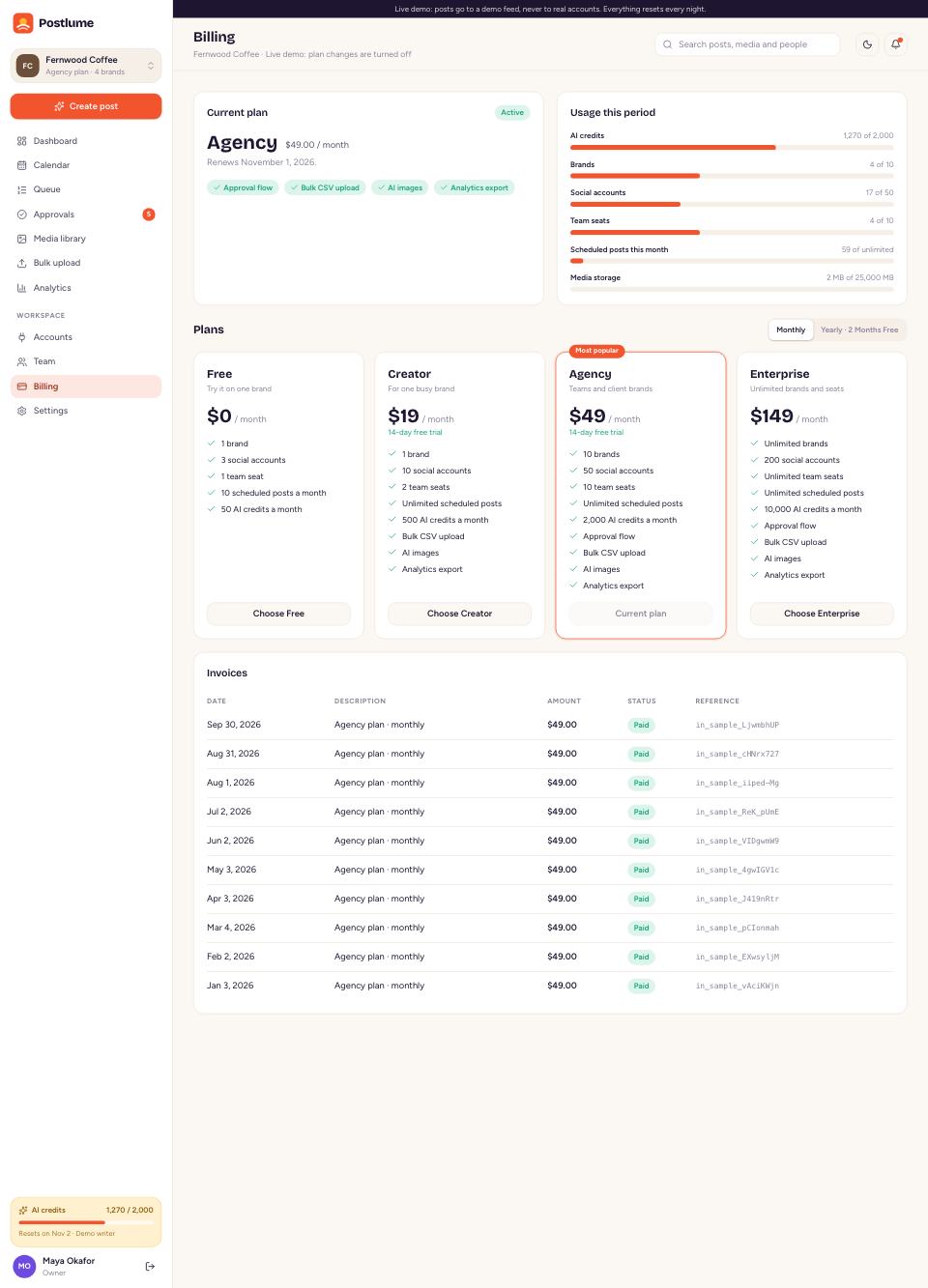Click the Choose Free button

click(x=278, y=614)
